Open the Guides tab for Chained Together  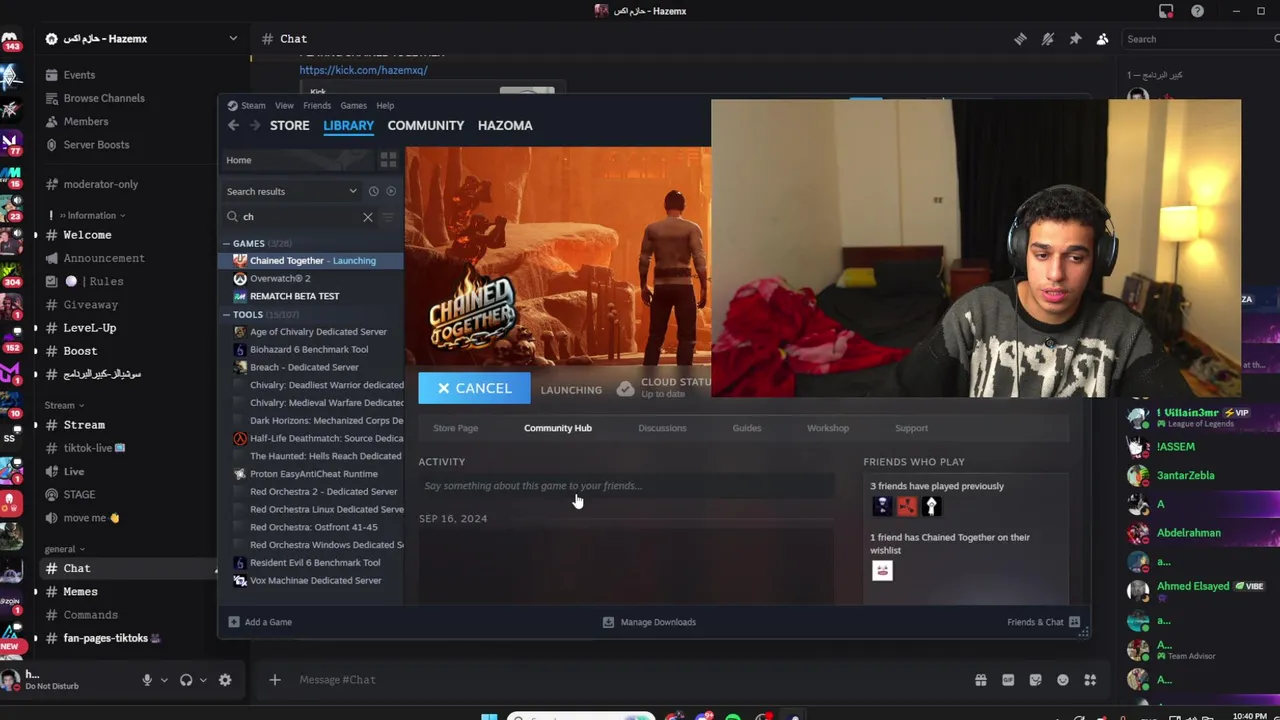tap(747, 428)
